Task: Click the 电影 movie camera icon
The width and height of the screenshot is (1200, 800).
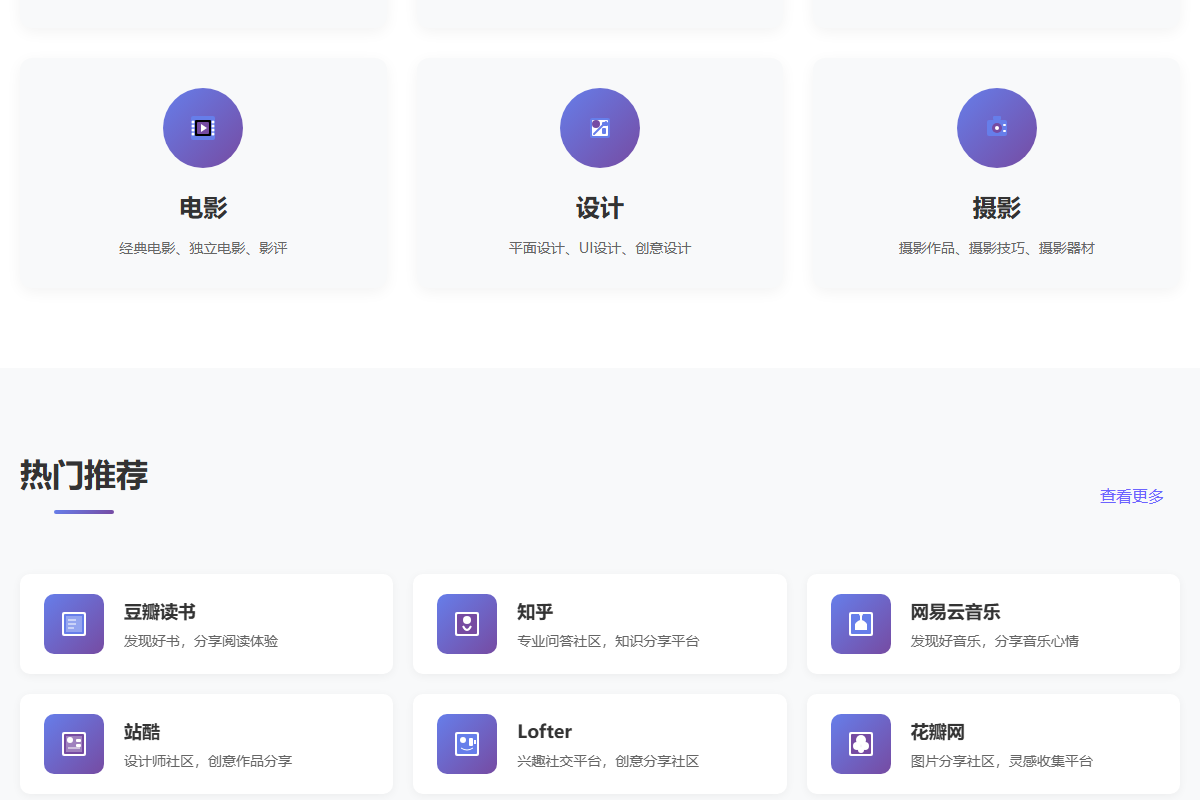Action: [202, 128]
